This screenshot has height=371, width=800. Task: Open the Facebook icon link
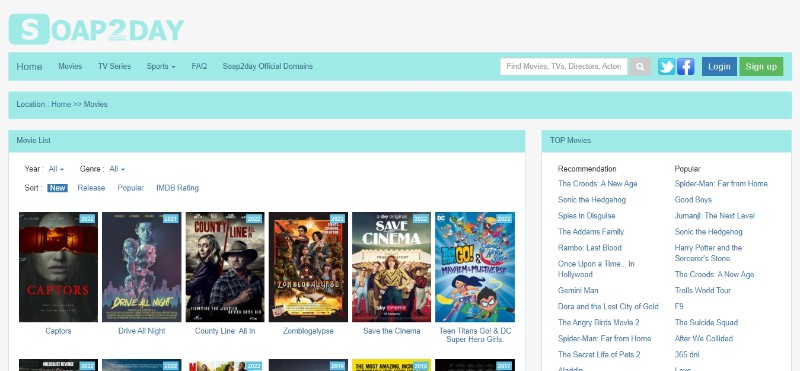pos(686,66)
